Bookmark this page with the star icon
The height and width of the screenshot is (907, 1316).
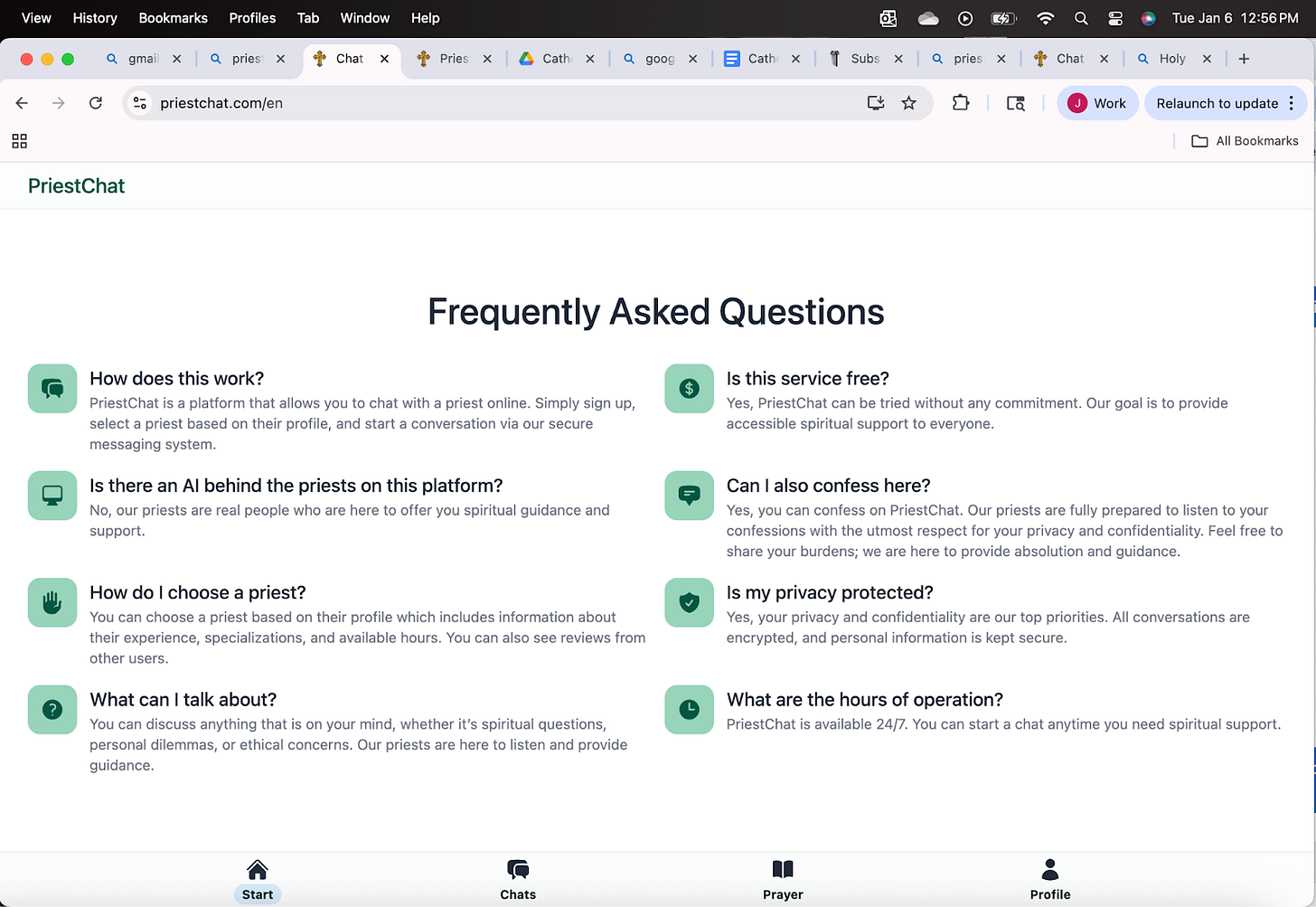point(909,103)
